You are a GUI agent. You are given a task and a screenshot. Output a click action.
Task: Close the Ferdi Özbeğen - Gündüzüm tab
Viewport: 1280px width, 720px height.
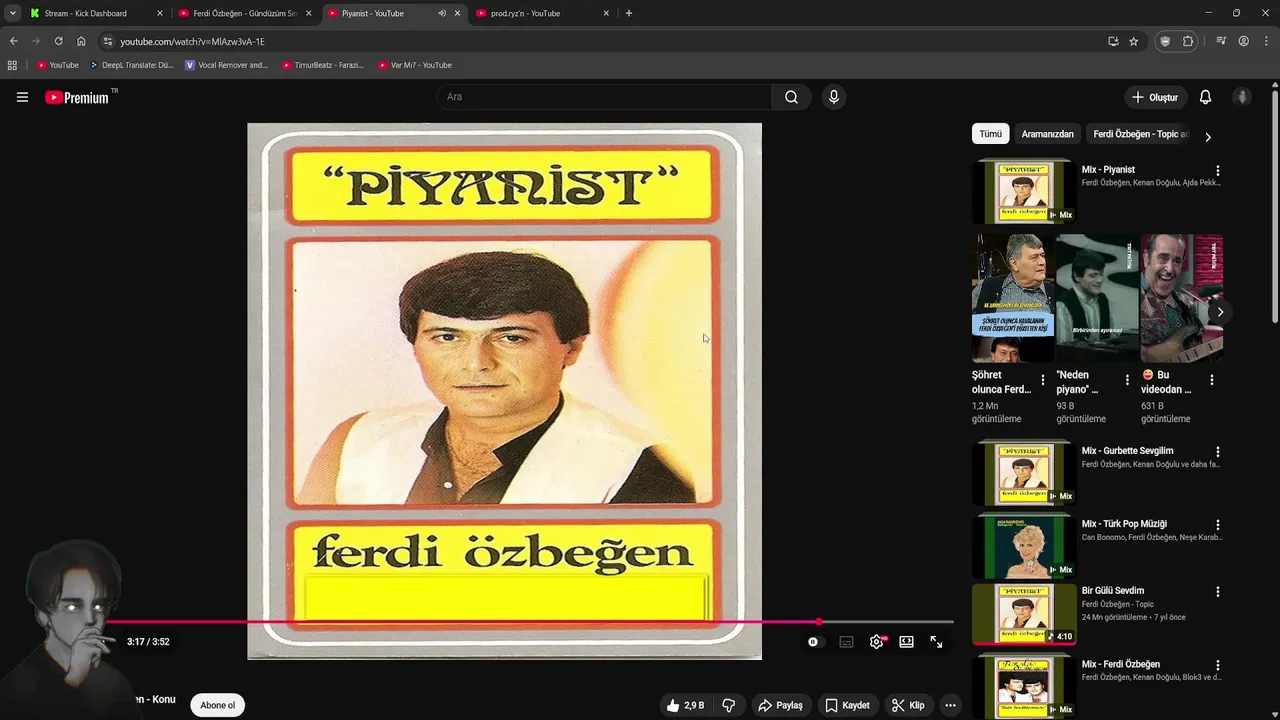pyautogui.click(x=308, y=13)
